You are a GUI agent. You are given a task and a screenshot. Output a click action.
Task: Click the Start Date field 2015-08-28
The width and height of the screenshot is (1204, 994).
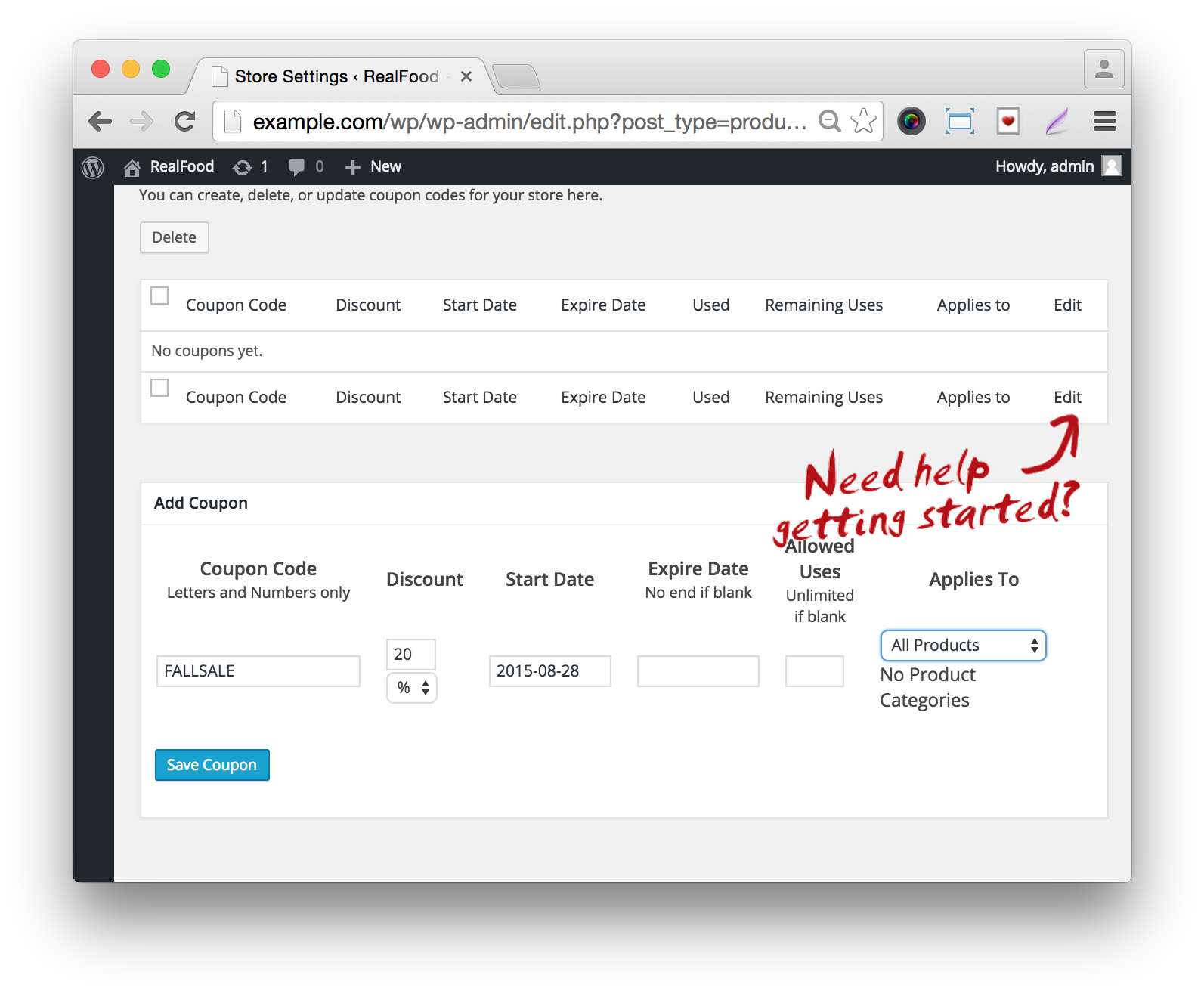(x=550, y=671)
